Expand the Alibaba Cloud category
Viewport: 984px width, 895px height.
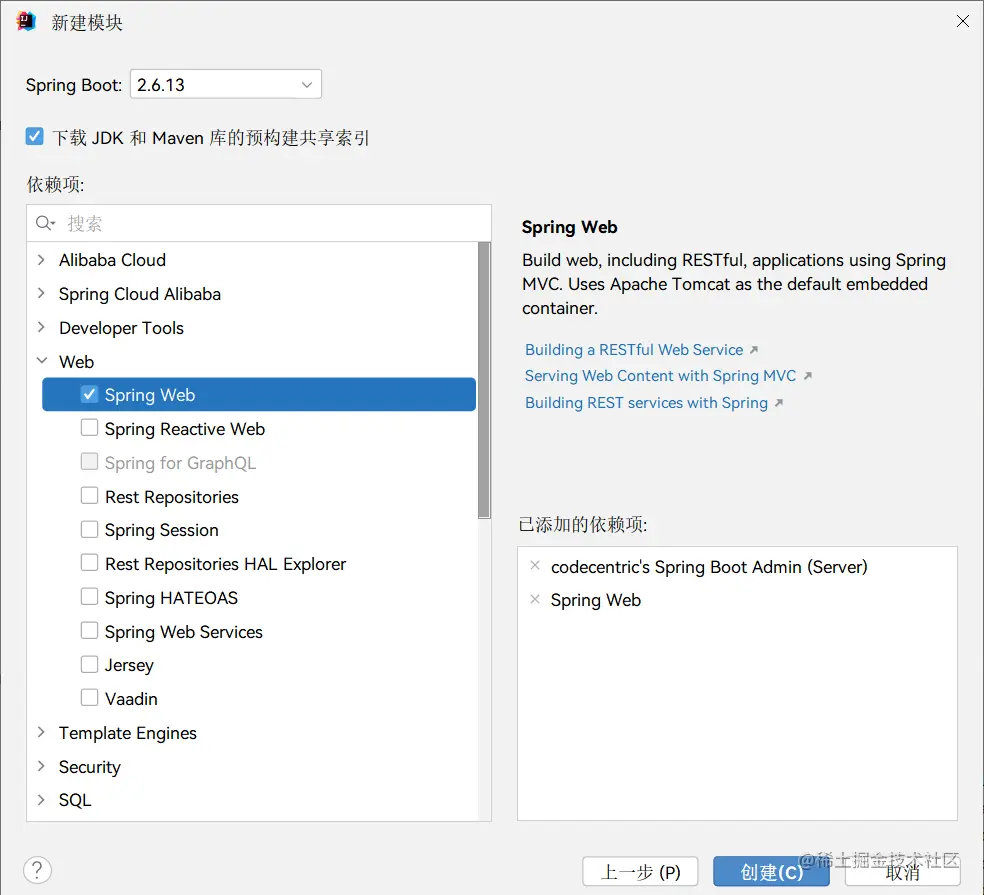click(41, 260)
